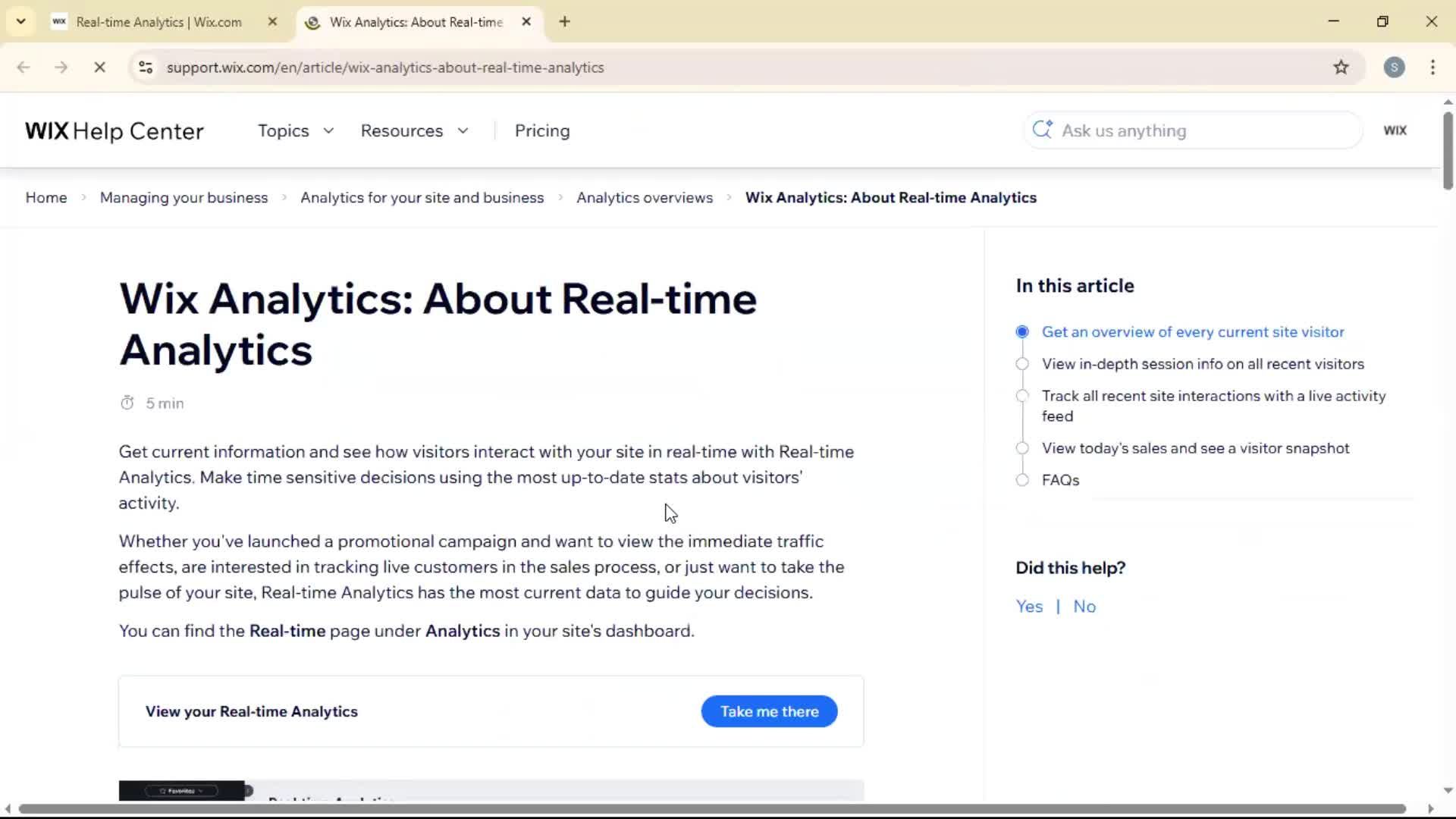Image resolution: width=1456 pixels, height=819 pixels.
Task: Click scroll down arrow of vertical scrollbar
Action: 1448,791
